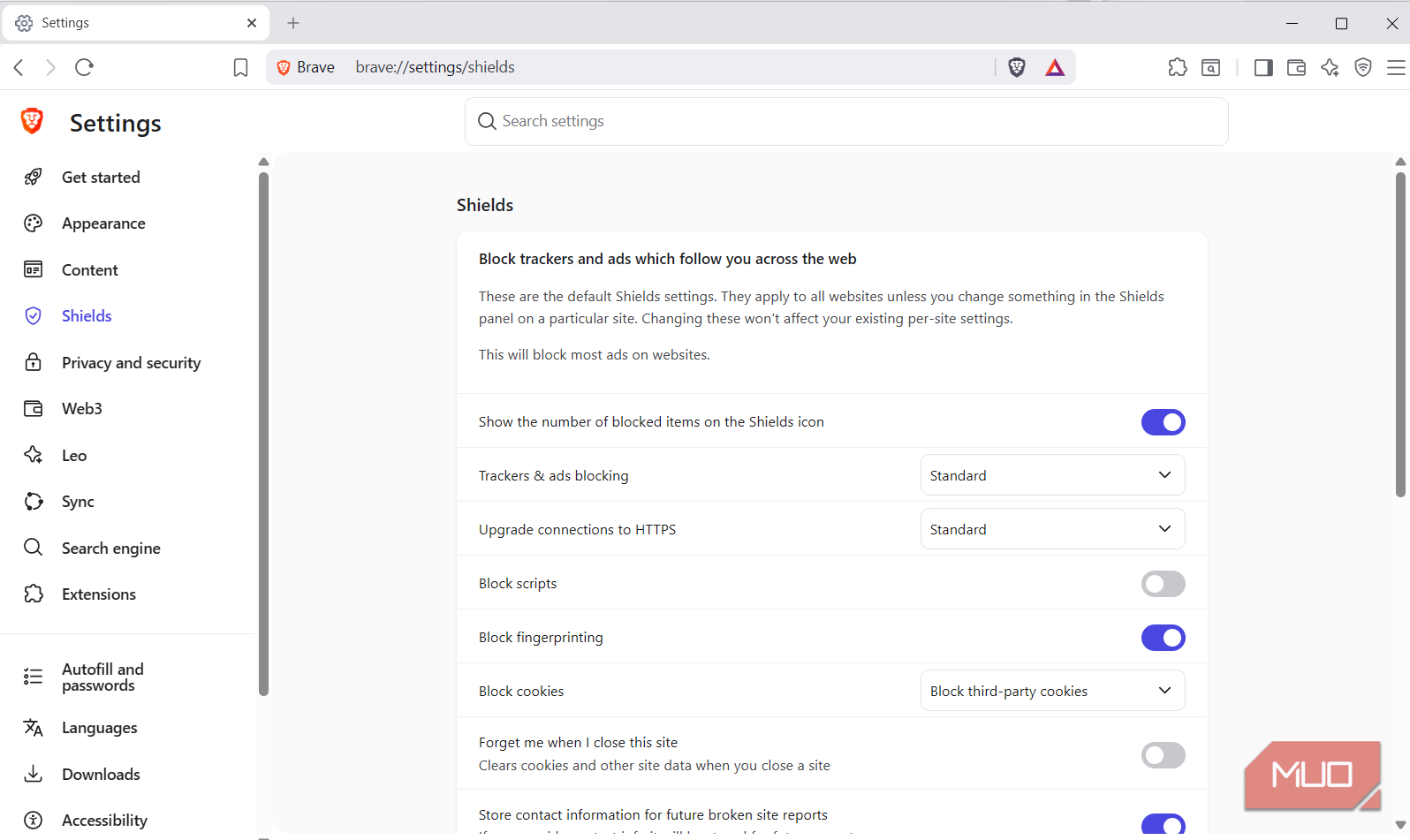Open the Get started settings section
Viewport: 1410px width, 840px height.
point(101,177)
